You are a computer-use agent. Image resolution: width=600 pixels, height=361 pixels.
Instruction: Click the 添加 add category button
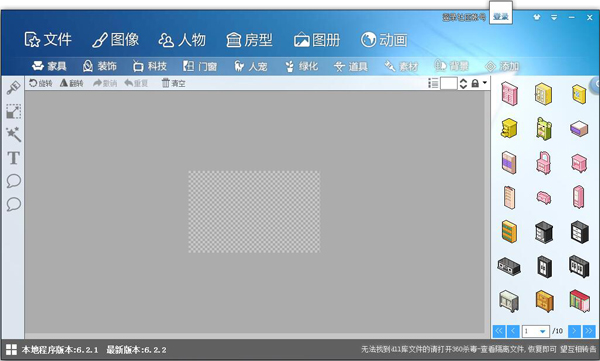(x=502, y=66)
